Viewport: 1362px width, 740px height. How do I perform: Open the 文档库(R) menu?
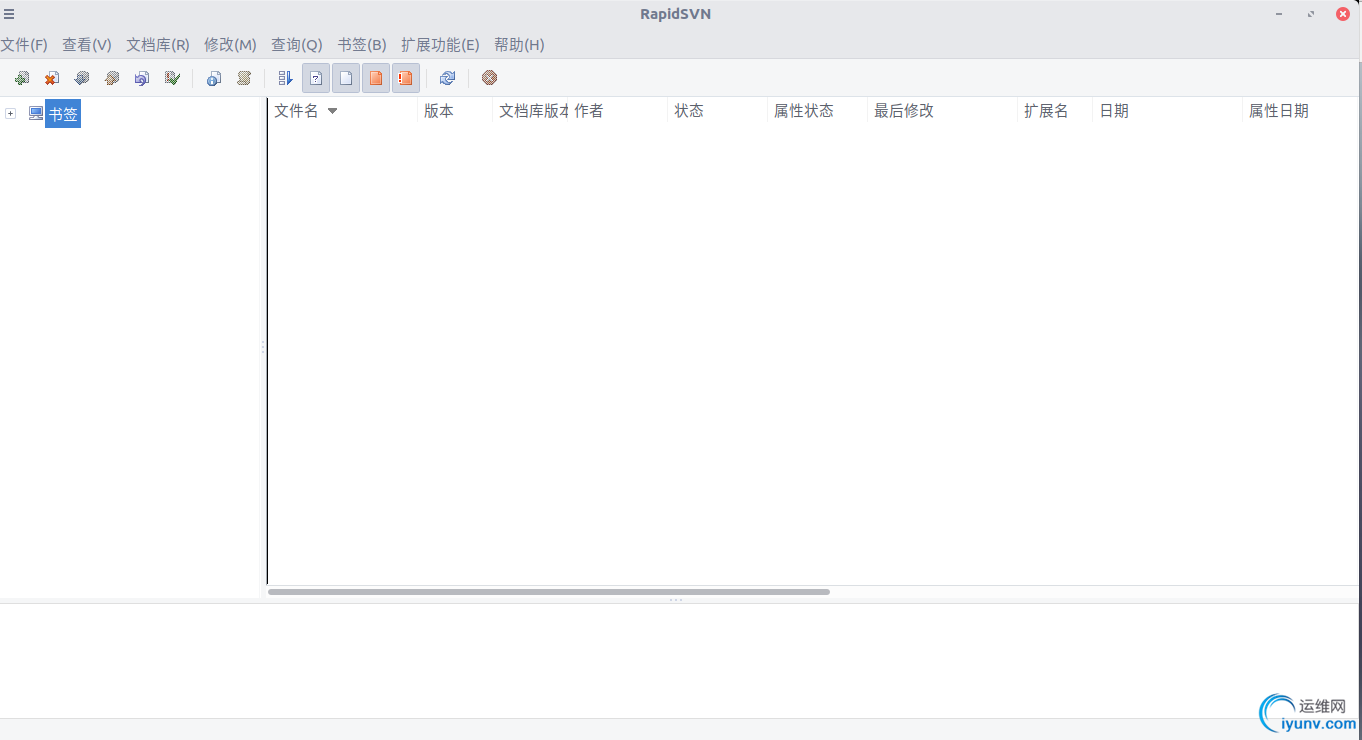click(158, 45)
